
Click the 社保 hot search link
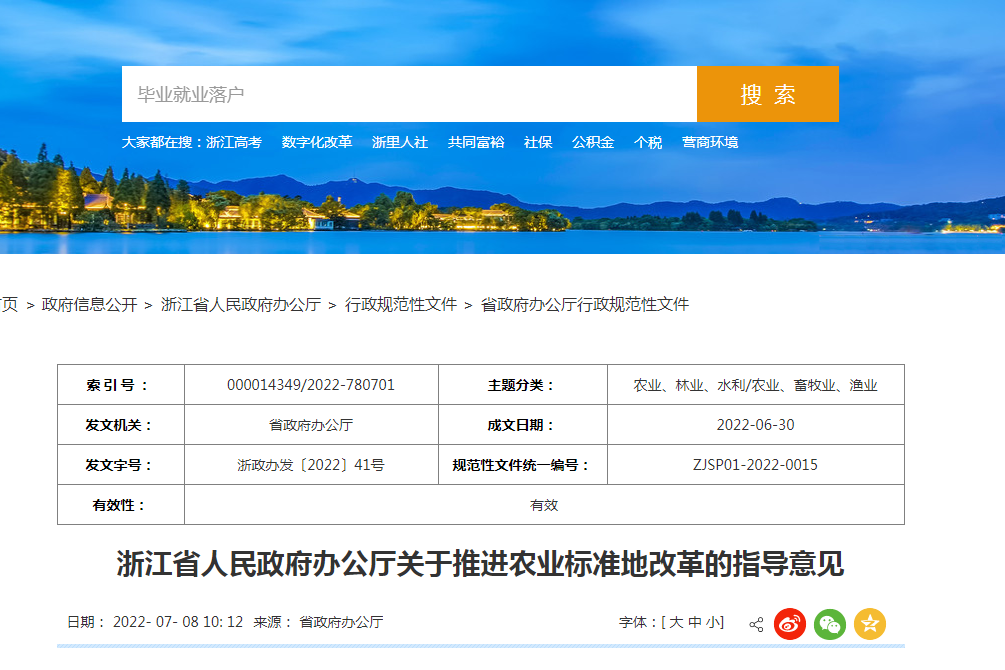coord(538,142)
